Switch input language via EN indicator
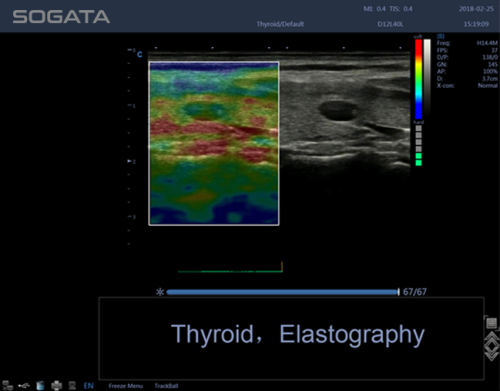 tap(88, 386)
